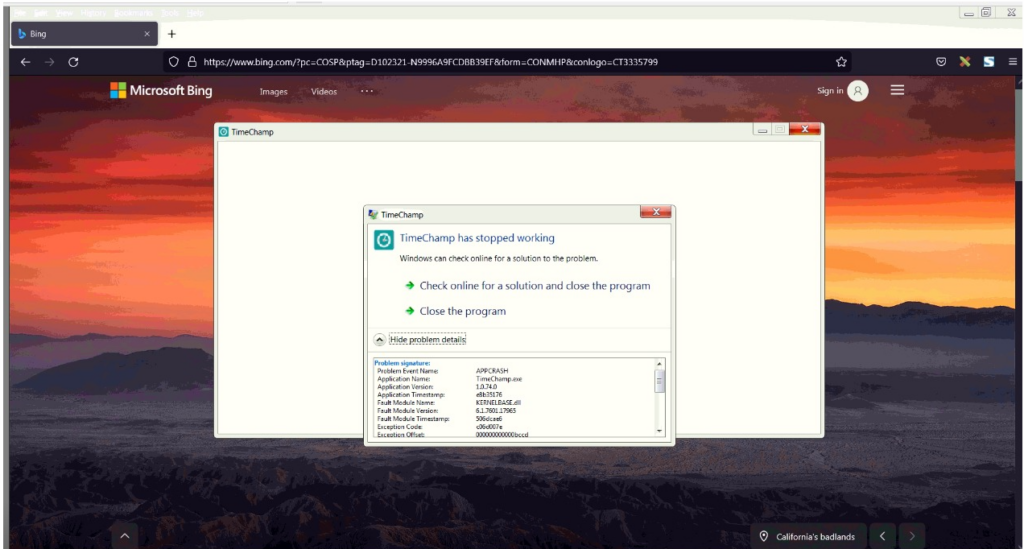The image size is (1024, 549).
Task: Click the Fault Module Timestamp label
Action: (x=413, y=418)
